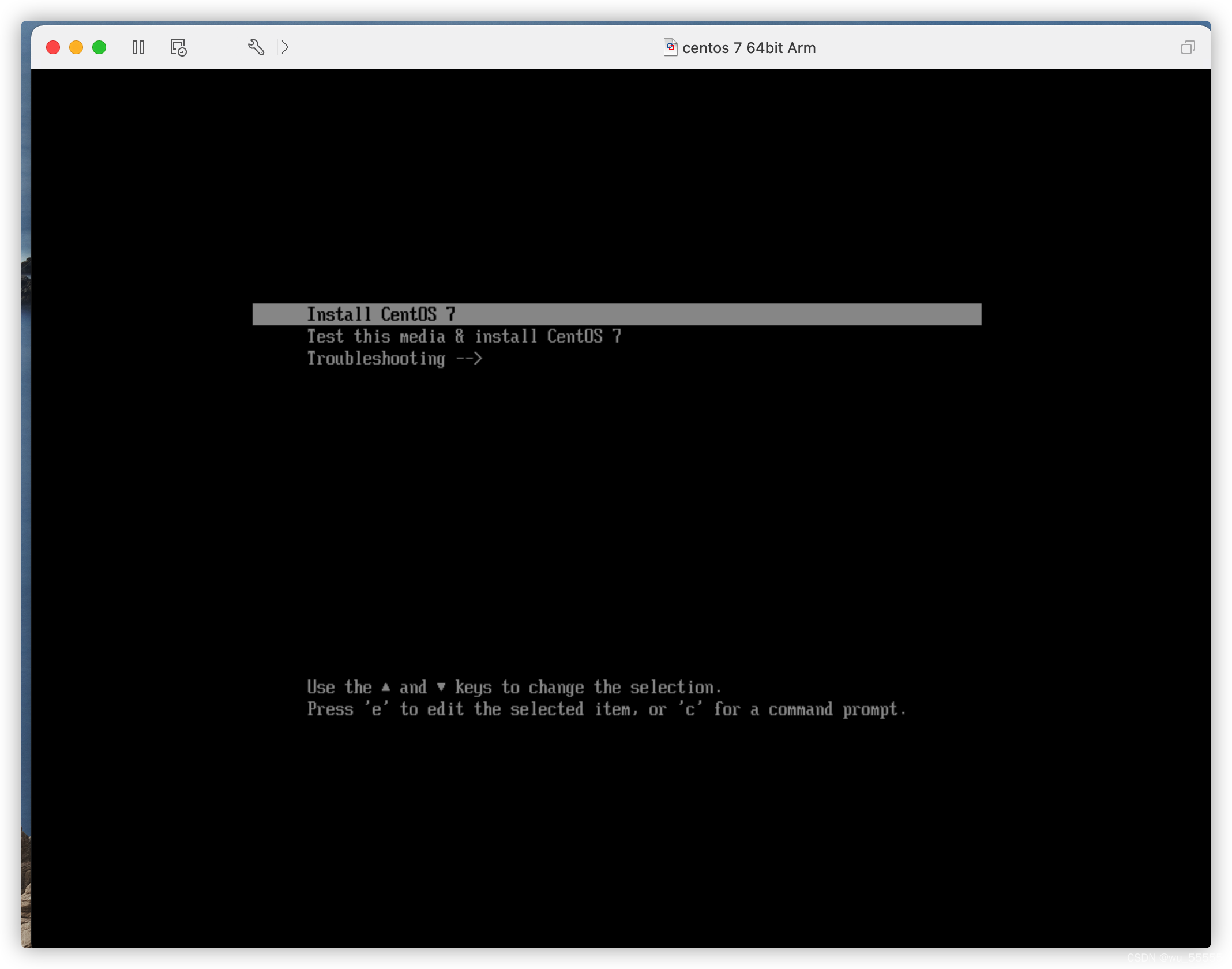Minimize the window with the yellow button

tap(76, 47)
